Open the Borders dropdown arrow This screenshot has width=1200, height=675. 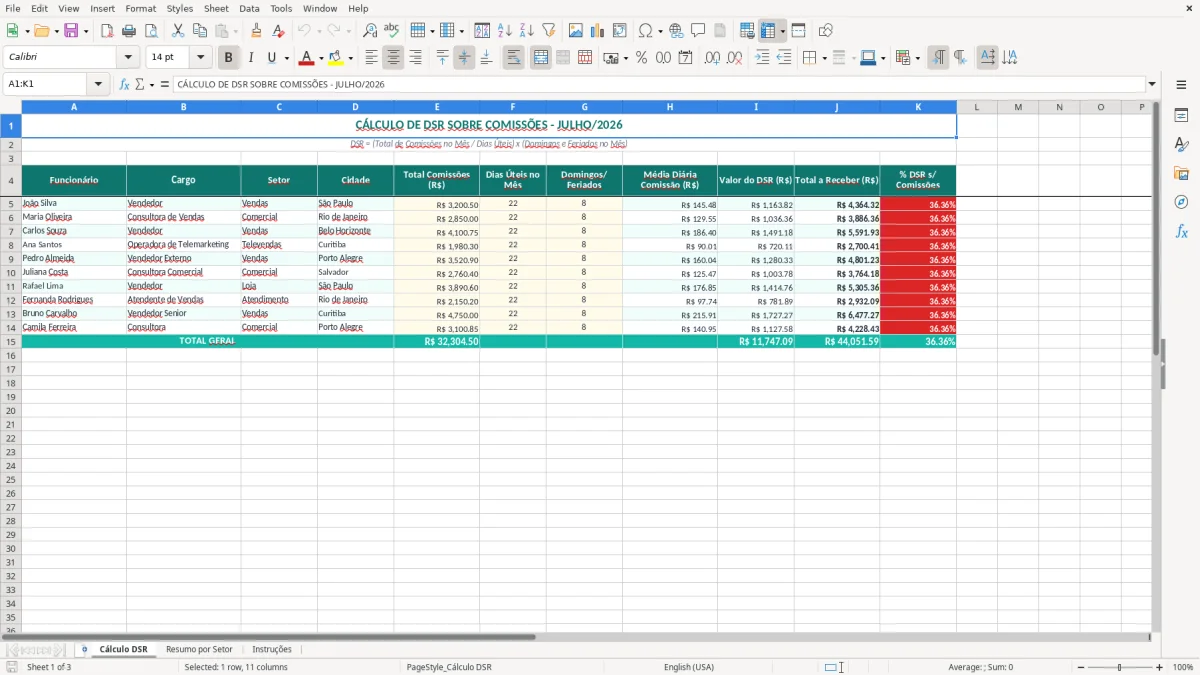coord(824,58)
